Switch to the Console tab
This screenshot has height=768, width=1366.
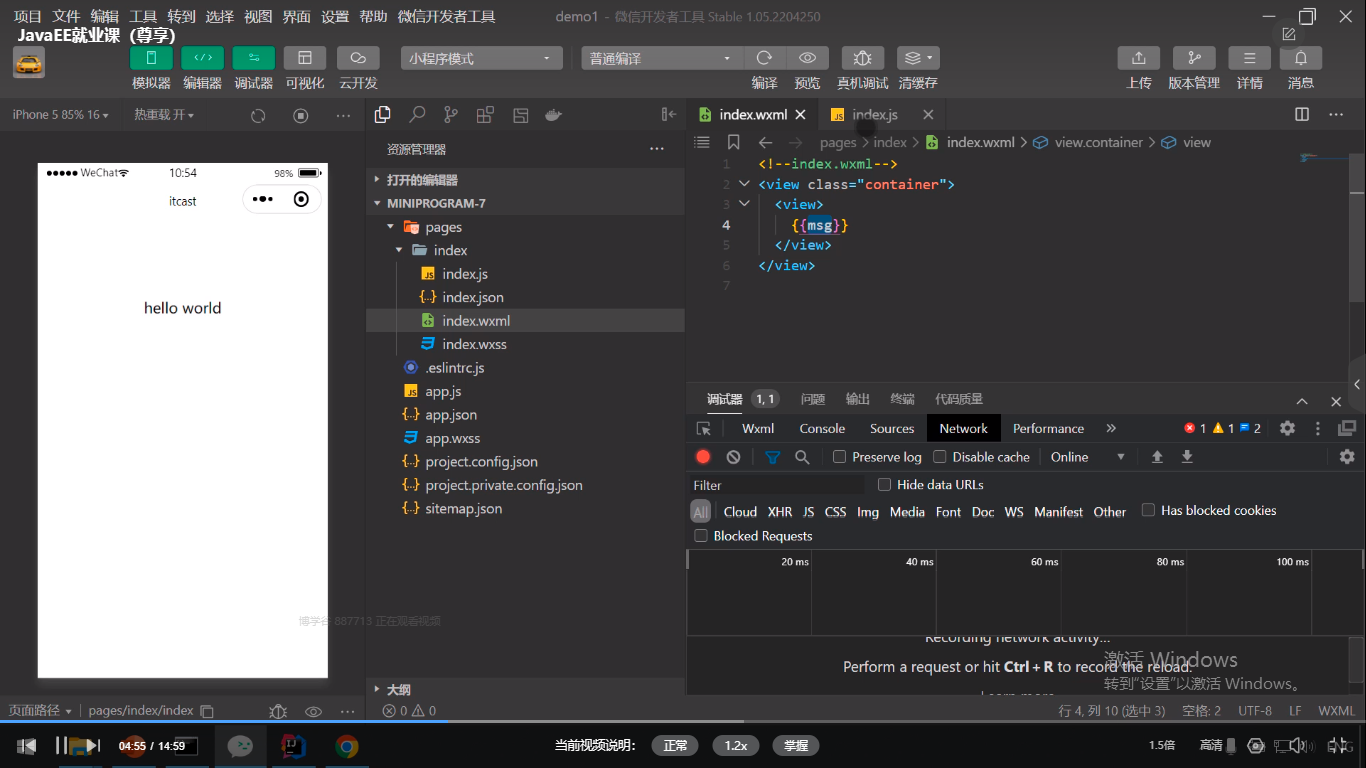(822, 428)
